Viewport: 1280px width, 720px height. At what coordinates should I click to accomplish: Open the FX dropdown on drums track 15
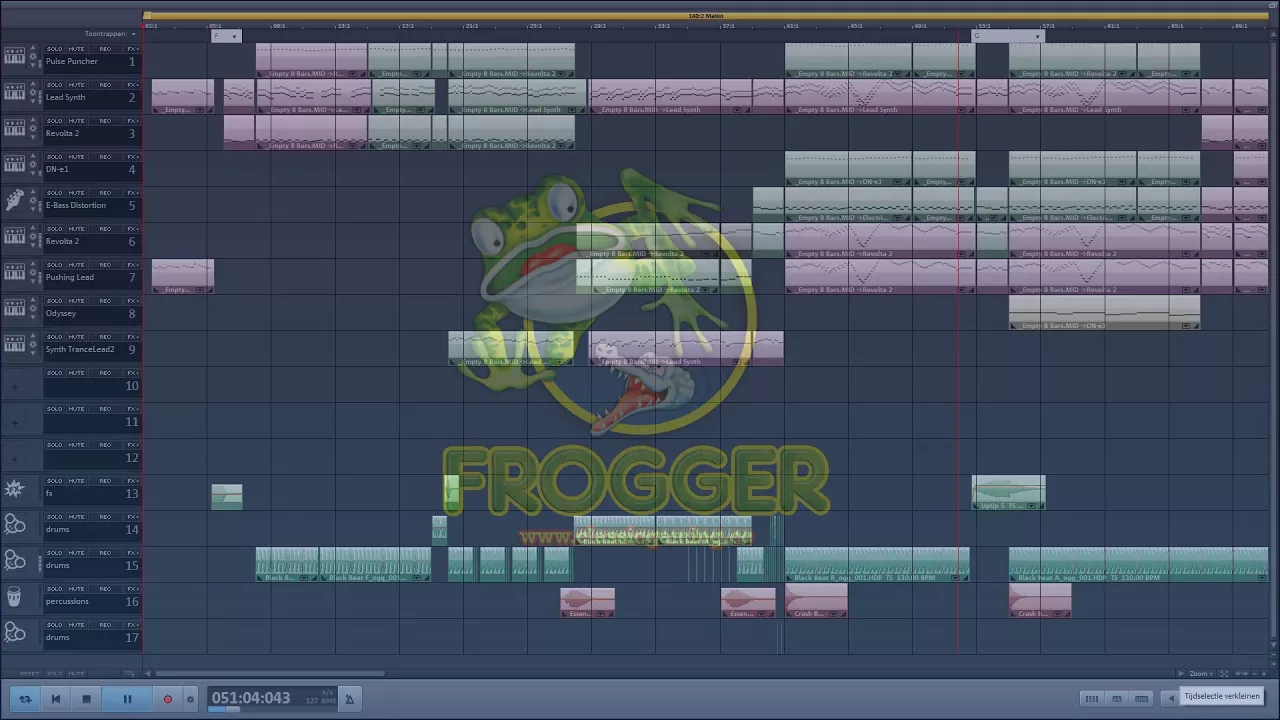click(x=132, y=553)
